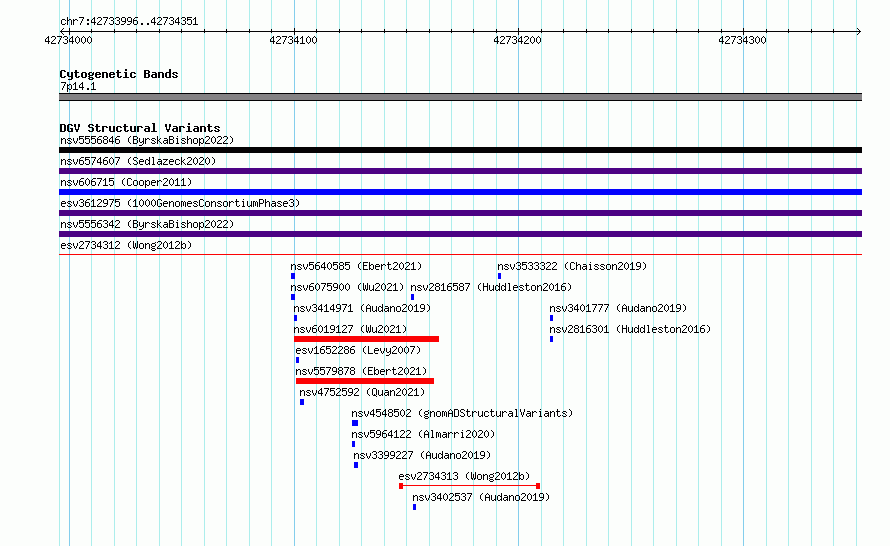The width and height of the screenshot is (890, 546).
Task: Click the blue marker under nsv5640585
Action: (293, 276)
